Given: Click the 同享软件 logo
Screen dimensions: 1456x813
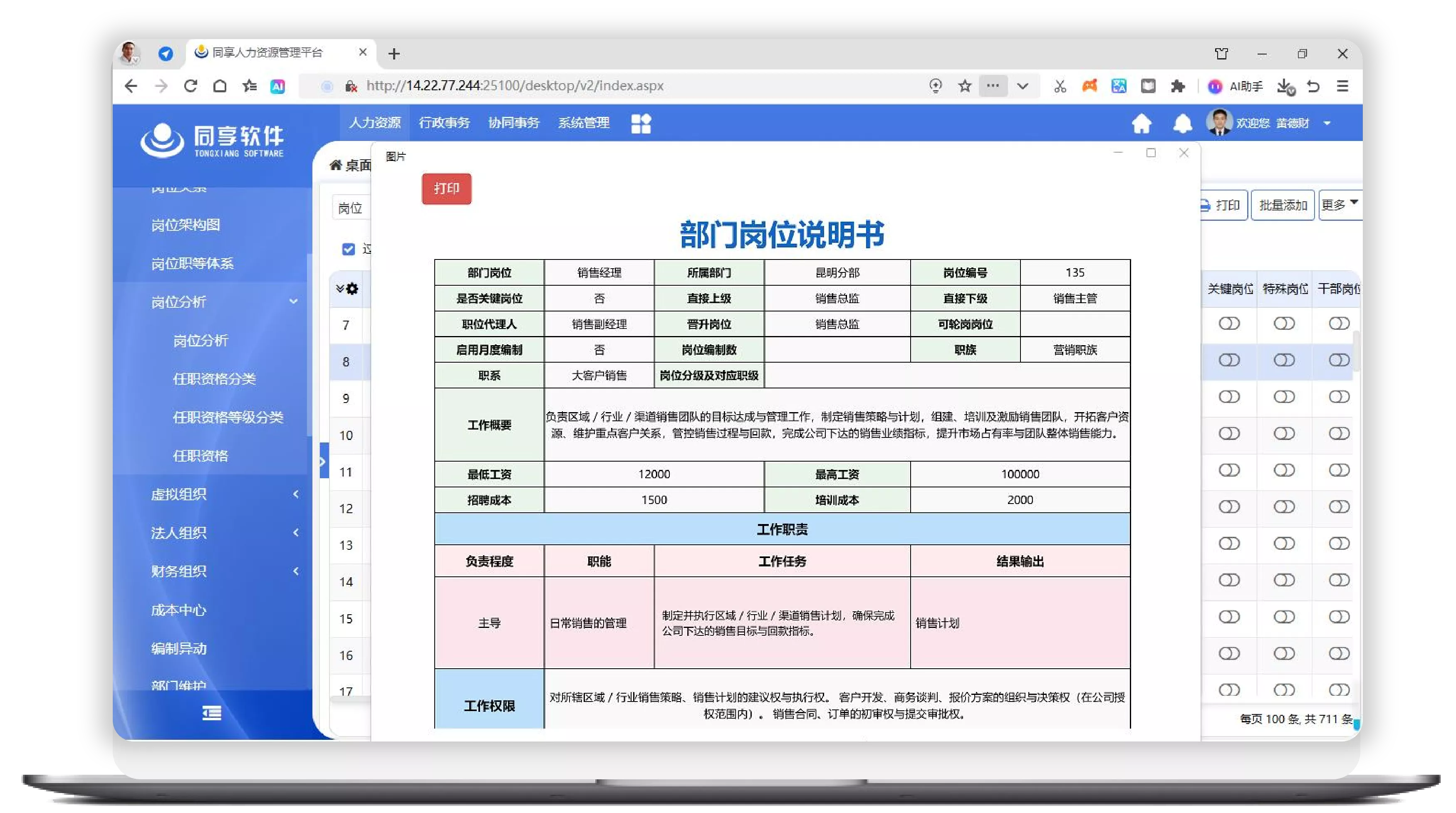Looking at the screenshot, I should pos(212,140).
